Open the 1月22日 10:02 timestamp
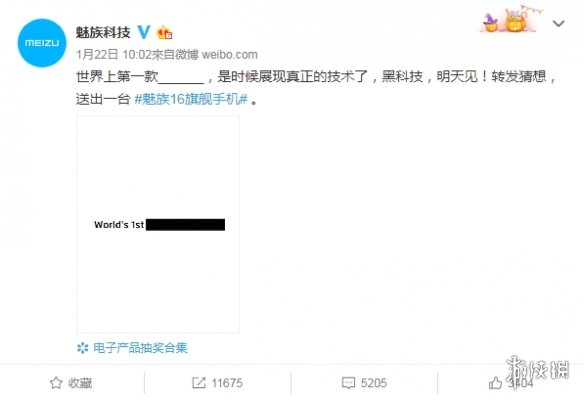The width and height of the screenshot is (584, 400). 114,55
